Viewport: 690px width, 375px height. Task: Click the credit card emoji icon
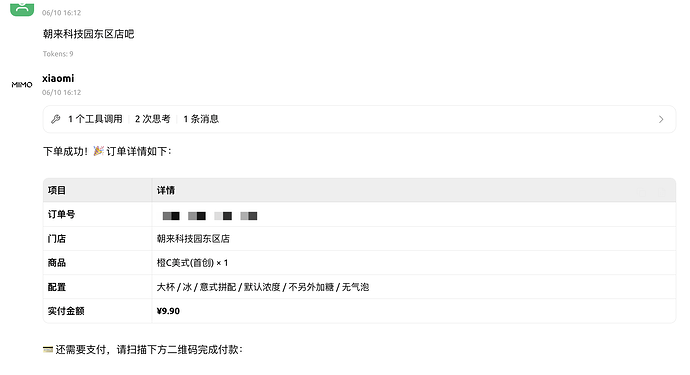point(48,349)
